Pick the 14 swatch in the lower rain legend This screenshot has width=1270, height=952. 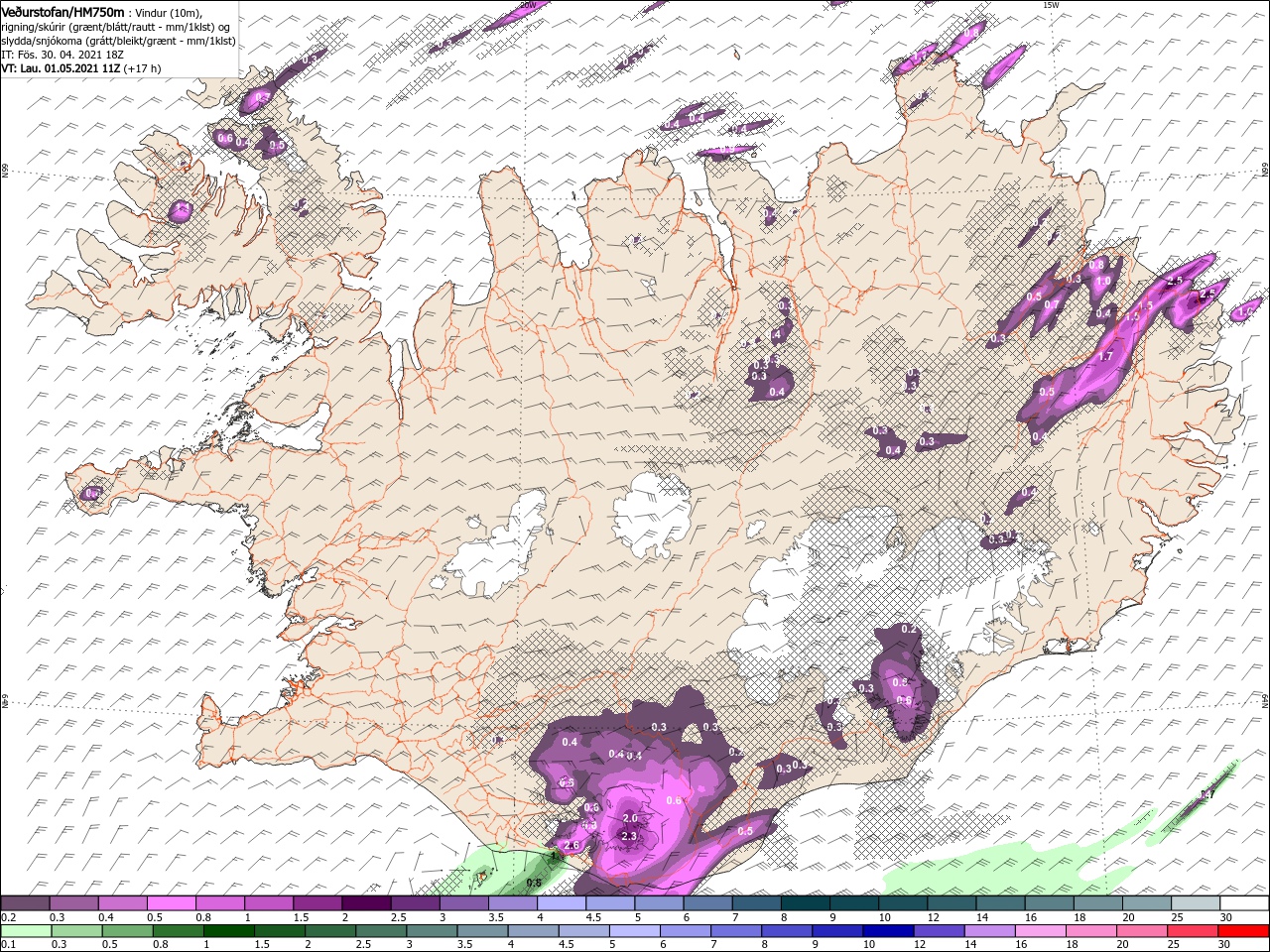pos(989,931)
